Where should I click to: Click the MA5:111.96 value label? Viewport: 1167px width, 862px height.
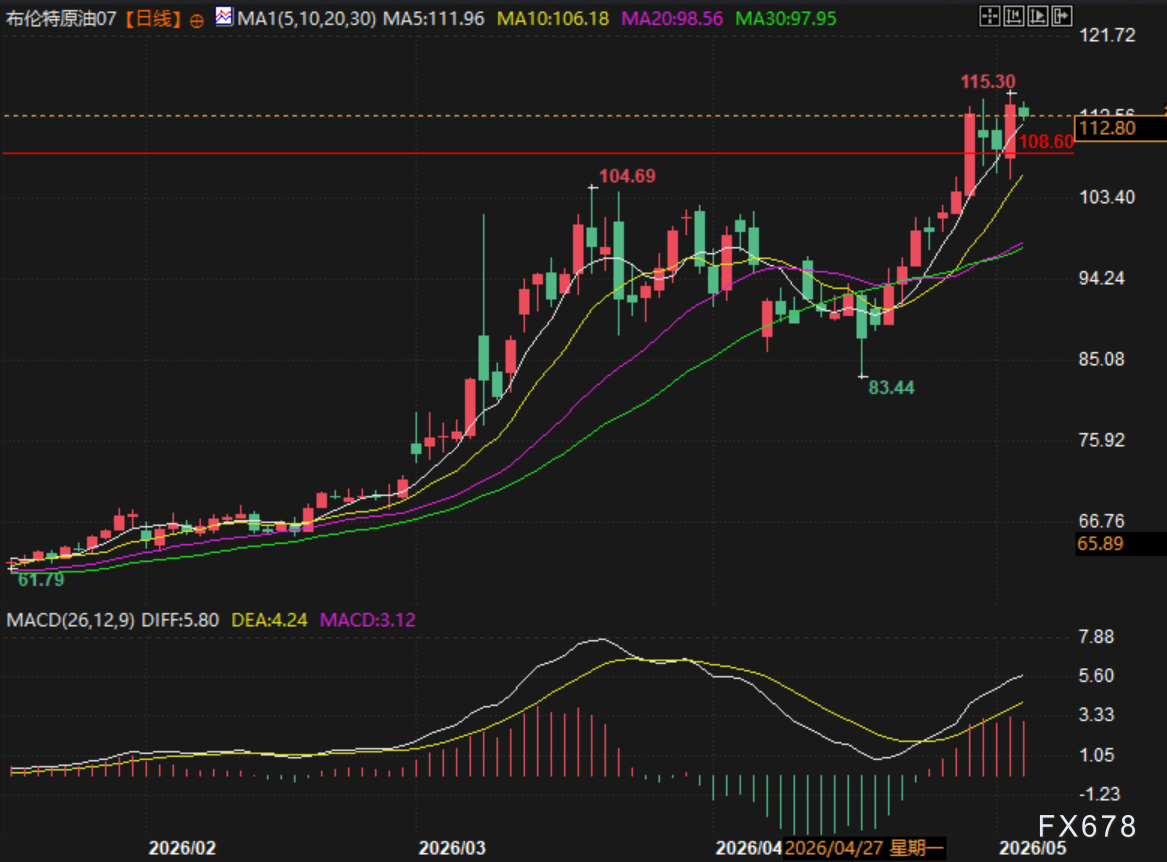[433, 19]
